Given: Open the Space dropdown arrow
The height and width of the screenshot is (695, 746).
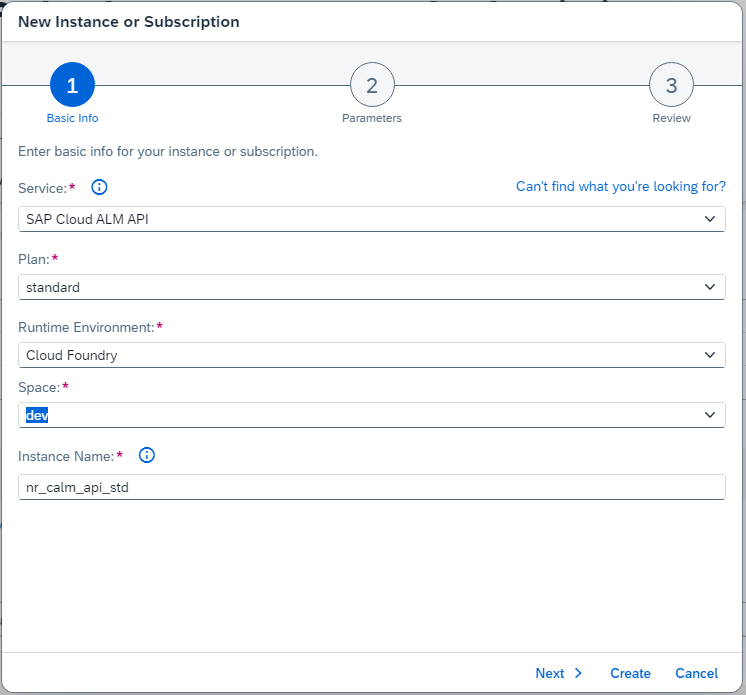Looking at the screenshot, I should [x=710, y=415].
